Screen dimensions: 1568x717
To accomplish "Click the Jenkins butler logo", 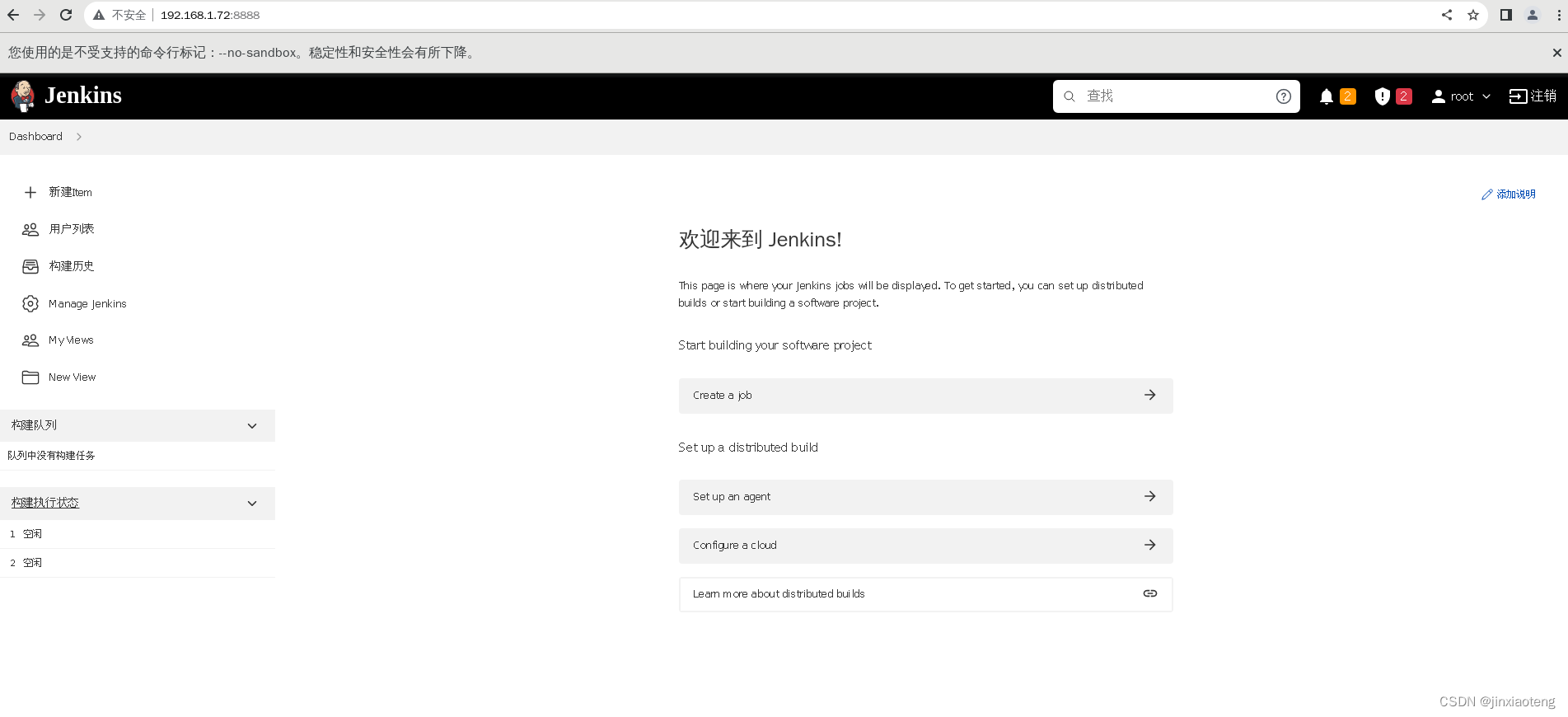I will coord(23,96).
